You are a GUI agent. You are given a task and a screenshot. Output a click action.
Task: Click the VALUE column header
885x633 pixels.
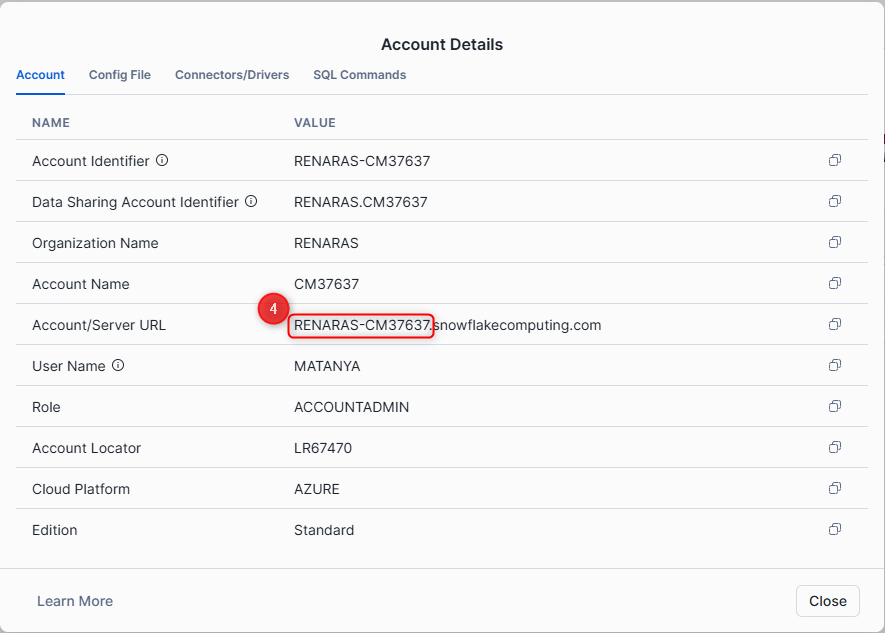pos(315,123)
